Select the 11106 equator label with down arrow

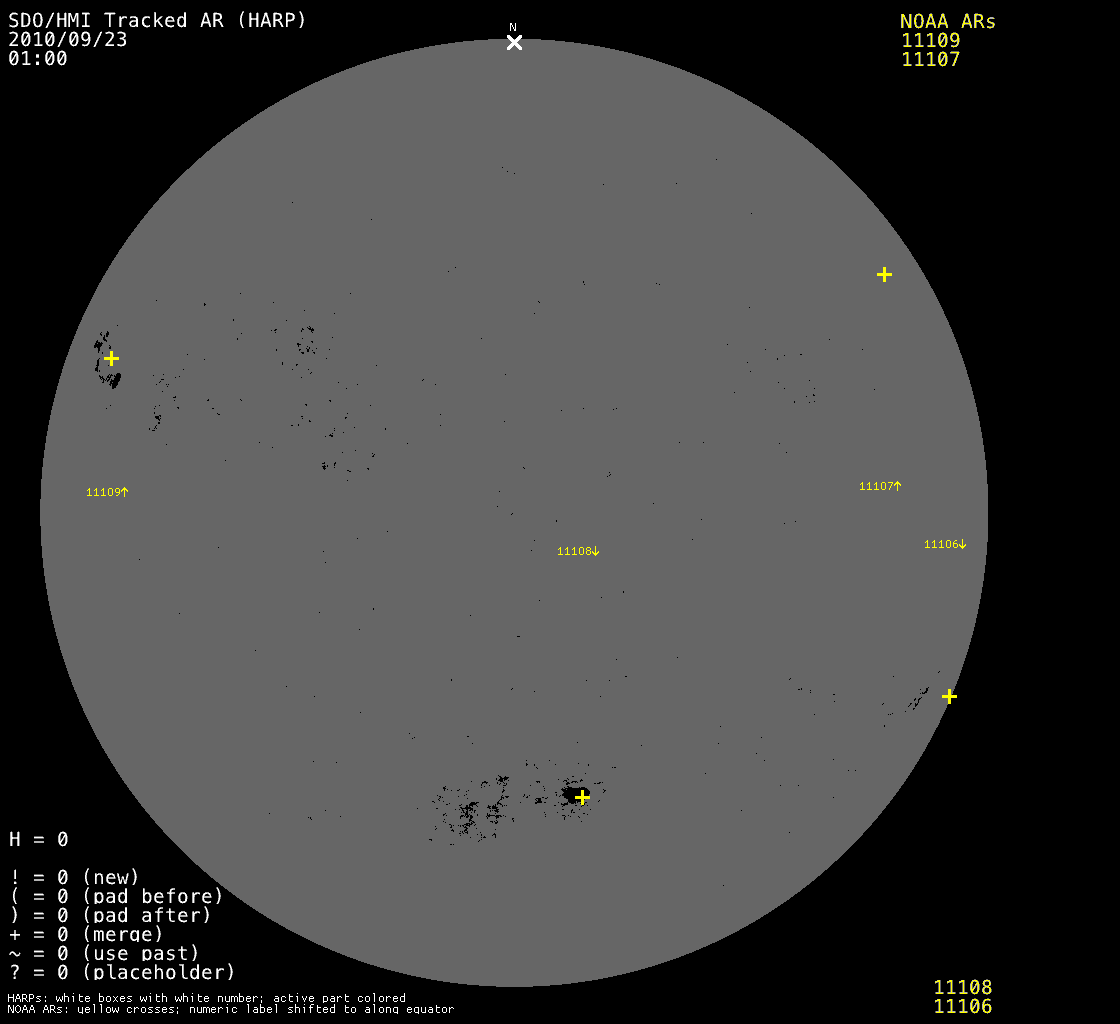tap(945, 544)
